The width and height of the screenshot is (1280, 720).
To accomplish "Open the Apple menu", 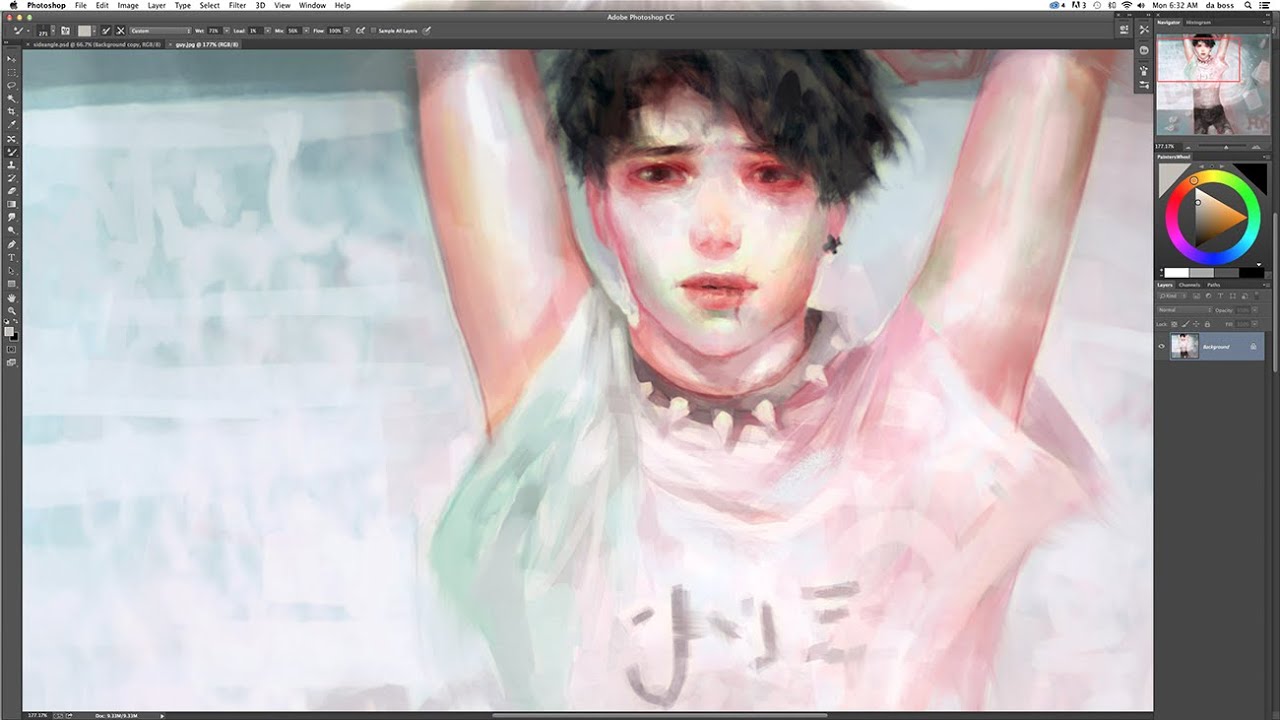I will coord(13,5).
